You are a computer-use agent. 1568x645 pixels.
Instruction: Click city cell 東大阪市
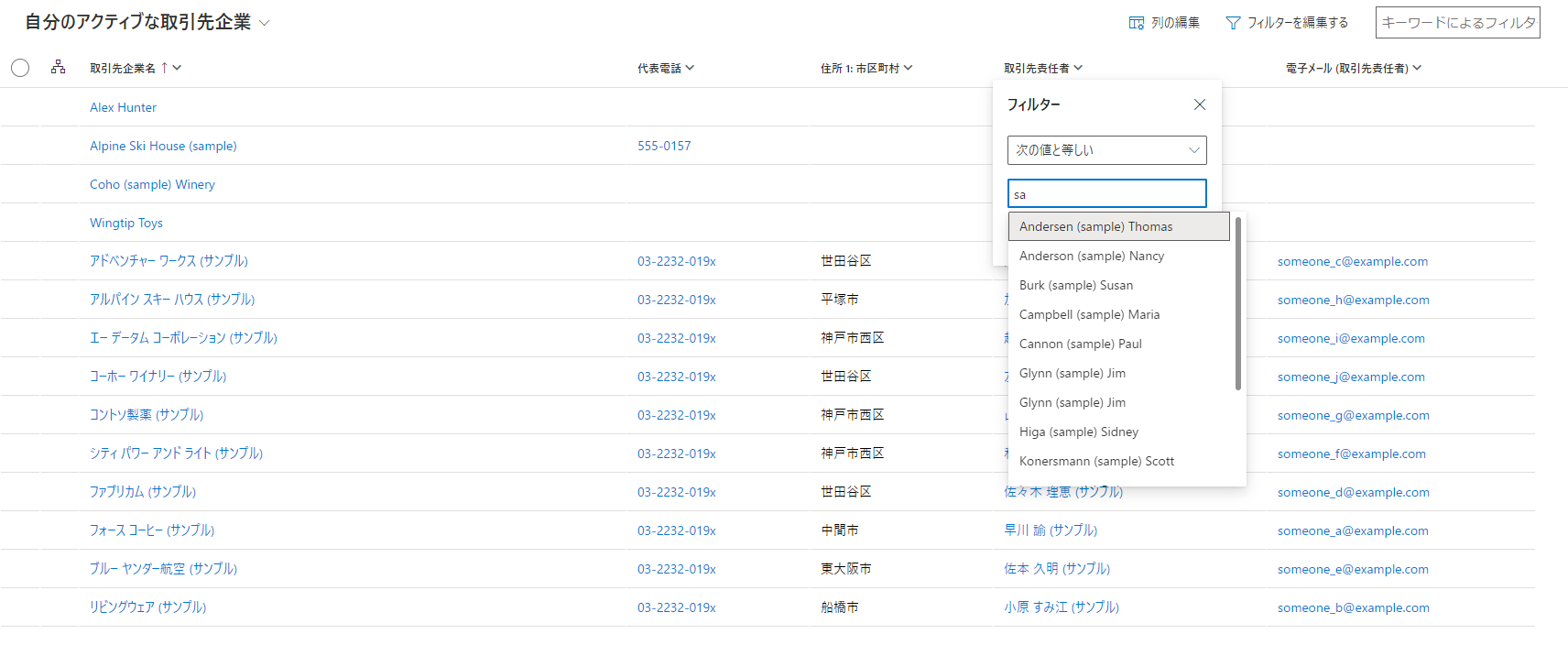pos(845,569)
